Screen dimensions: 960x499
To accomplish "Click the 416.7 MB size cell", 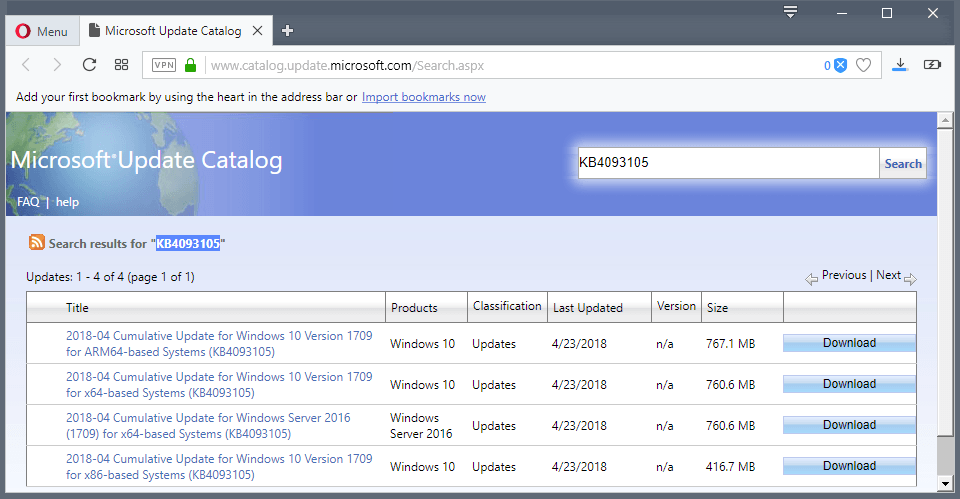I will (730, 467).
